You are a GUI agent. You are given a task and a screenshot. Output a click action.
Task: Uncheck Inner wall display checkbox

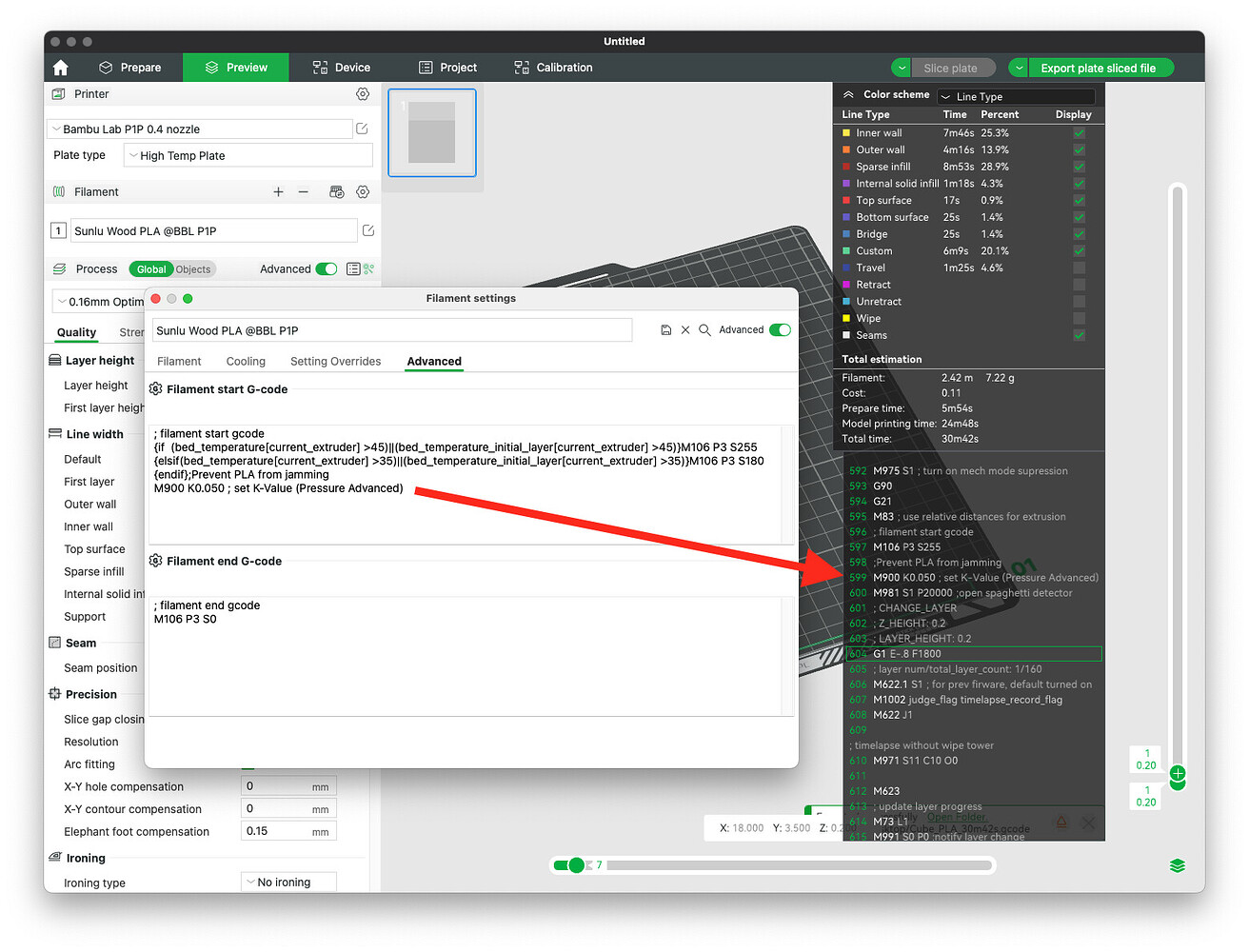[1080, 133]
